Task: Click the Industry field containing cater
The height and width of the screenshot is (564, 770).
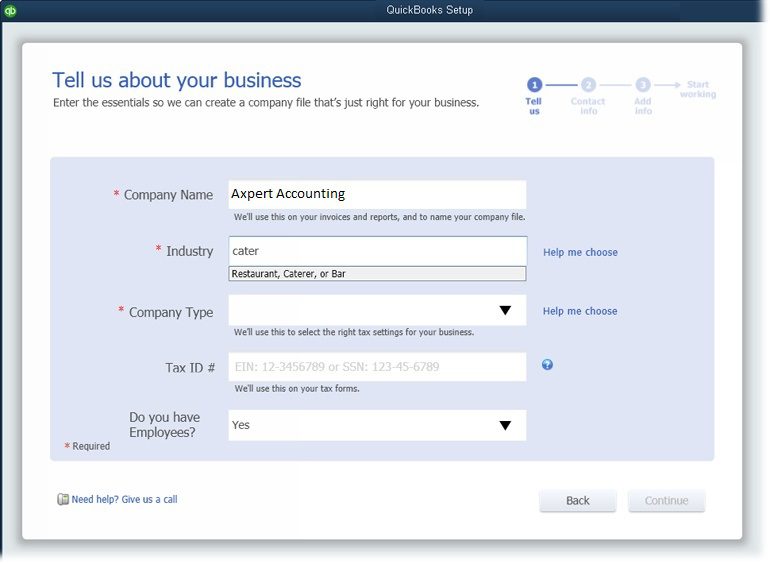Action: click(x=378, y=251)
